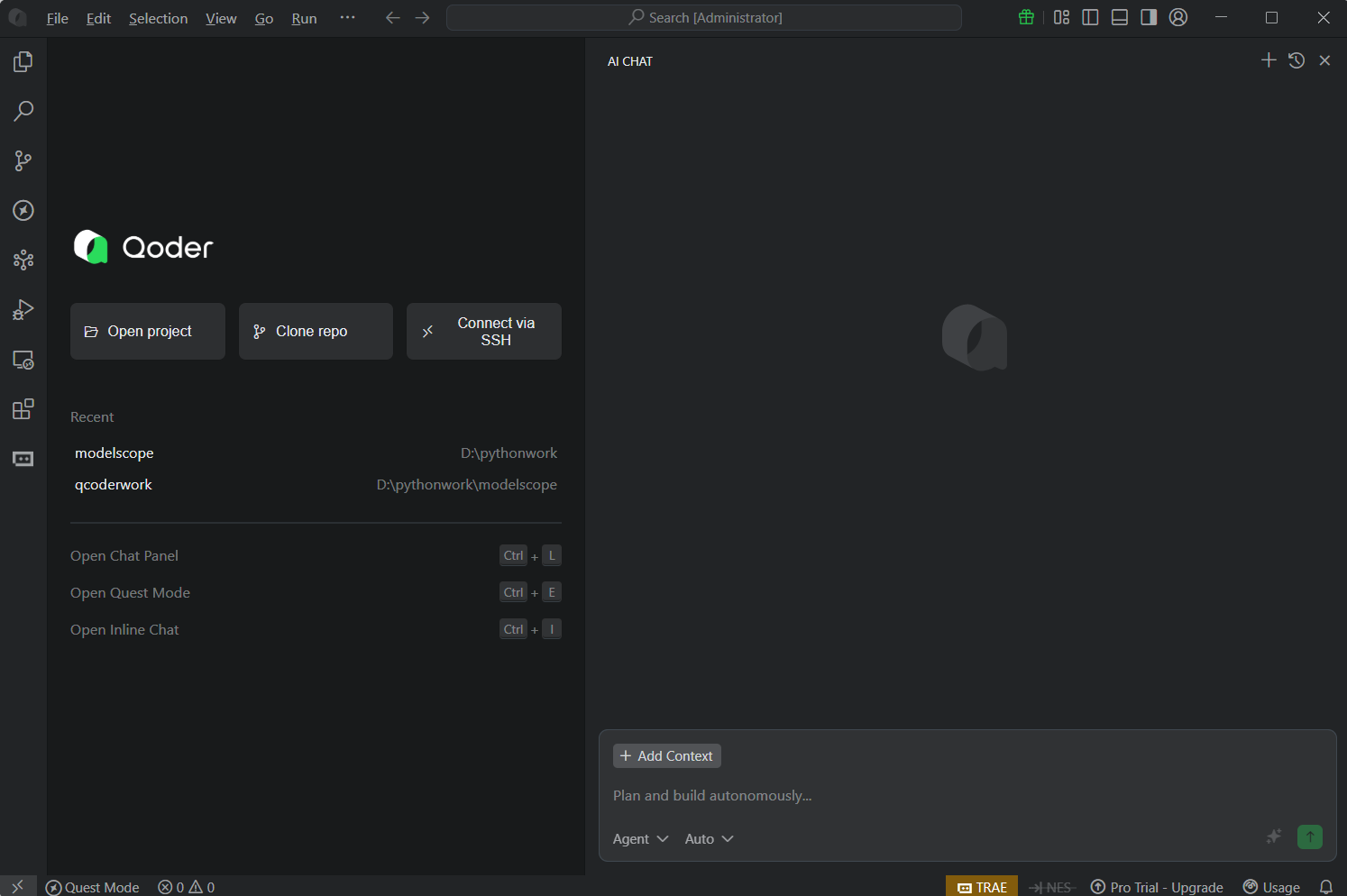1347x896 pixels.
Task: Close the AI Chat panel
Action: point(1324,60)
